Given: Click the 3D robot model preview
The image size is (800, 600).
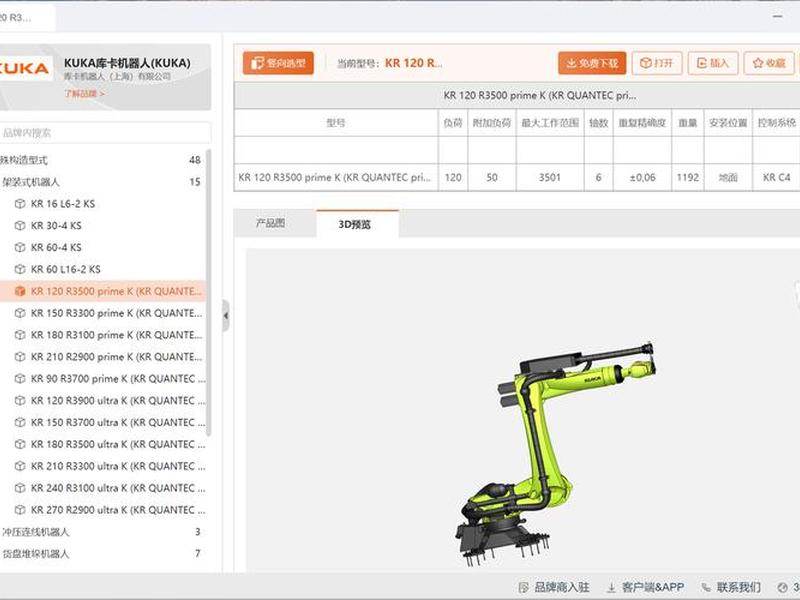Looking at the screenshot, I should (555, 454).
